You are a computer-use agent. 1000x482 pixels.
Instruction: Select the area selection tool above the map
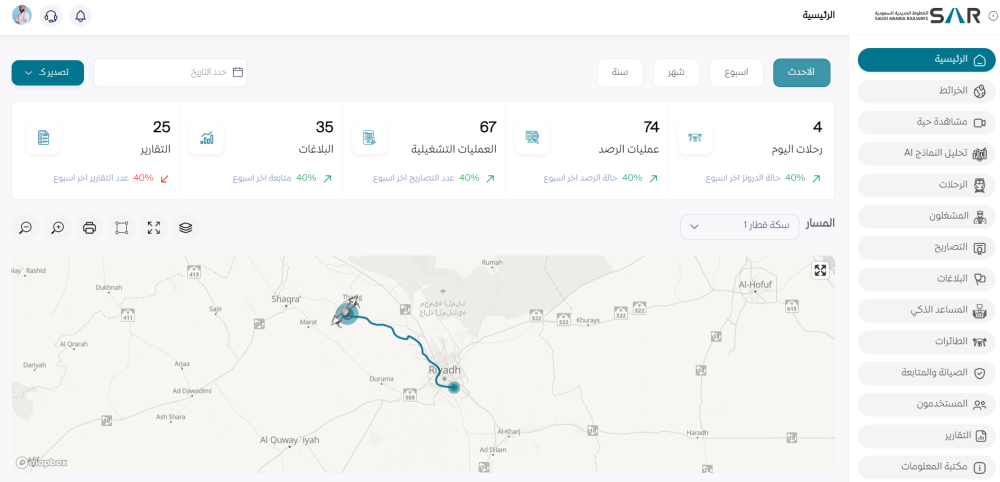122,228
